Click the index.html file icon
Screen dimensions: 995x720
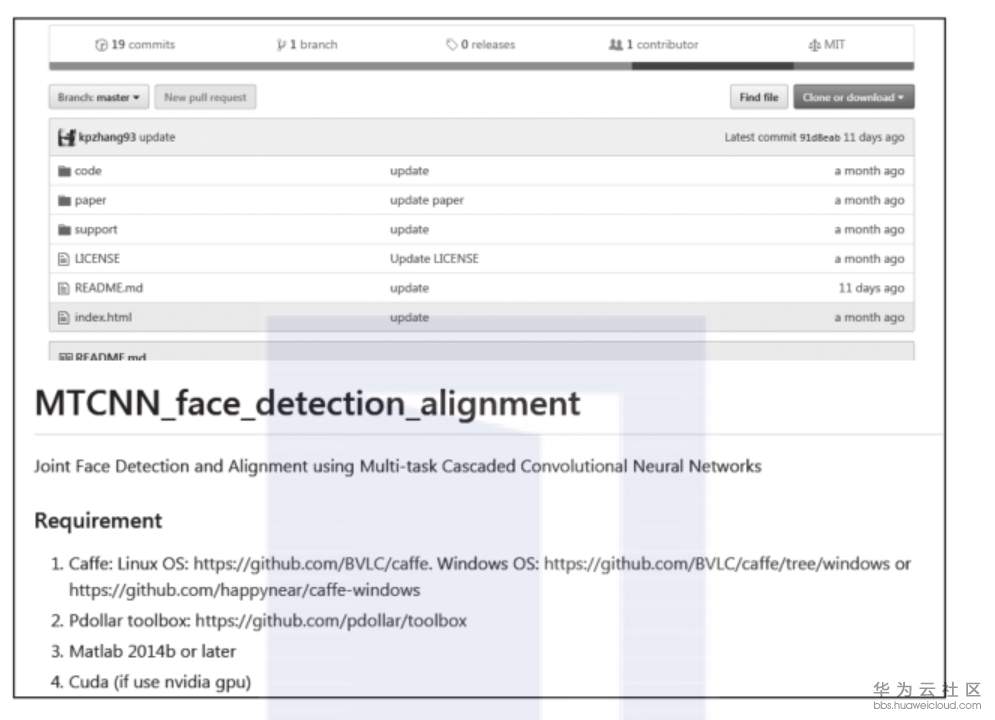pos(63,317)
